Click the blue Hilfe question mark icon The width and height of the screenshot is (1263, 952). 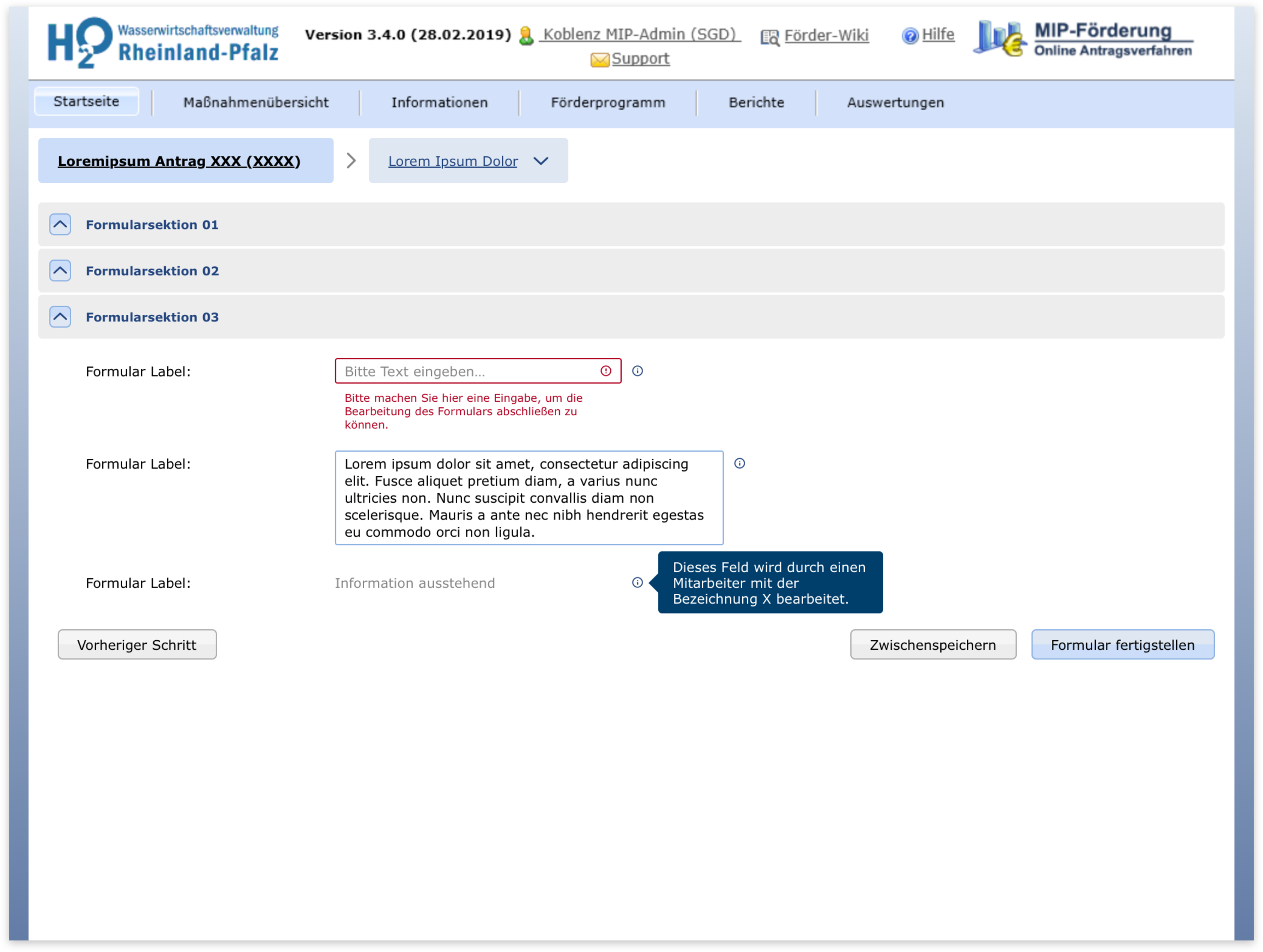[909, 36]
